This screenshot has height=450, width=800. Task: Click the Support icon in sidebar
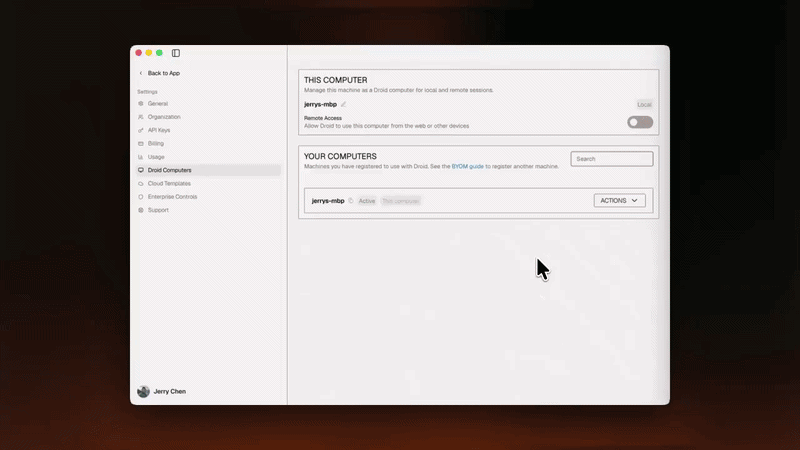point(141,210)
